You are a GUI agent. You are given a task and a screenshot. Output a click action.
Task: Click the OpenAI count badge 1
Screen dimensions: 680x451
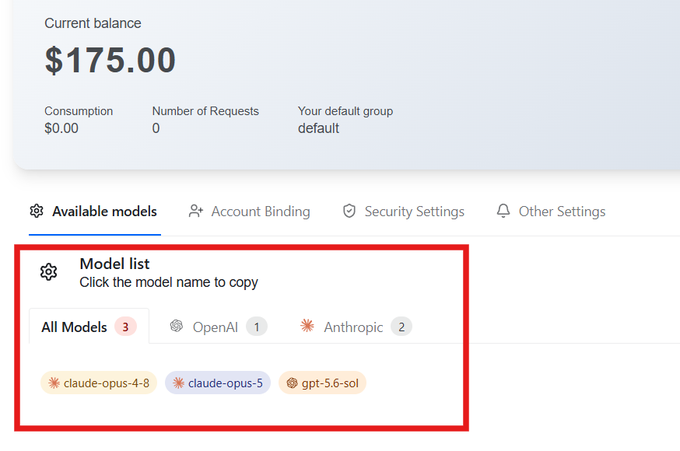[257, 327]
